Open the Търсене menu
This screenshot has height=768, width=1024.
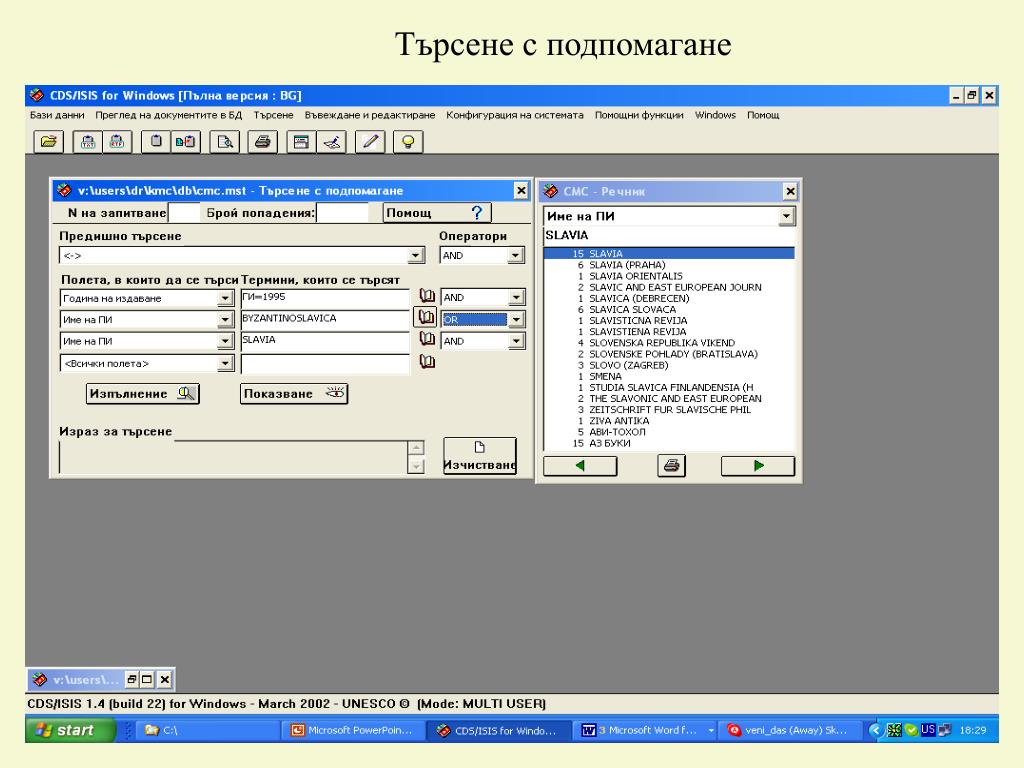273,115
